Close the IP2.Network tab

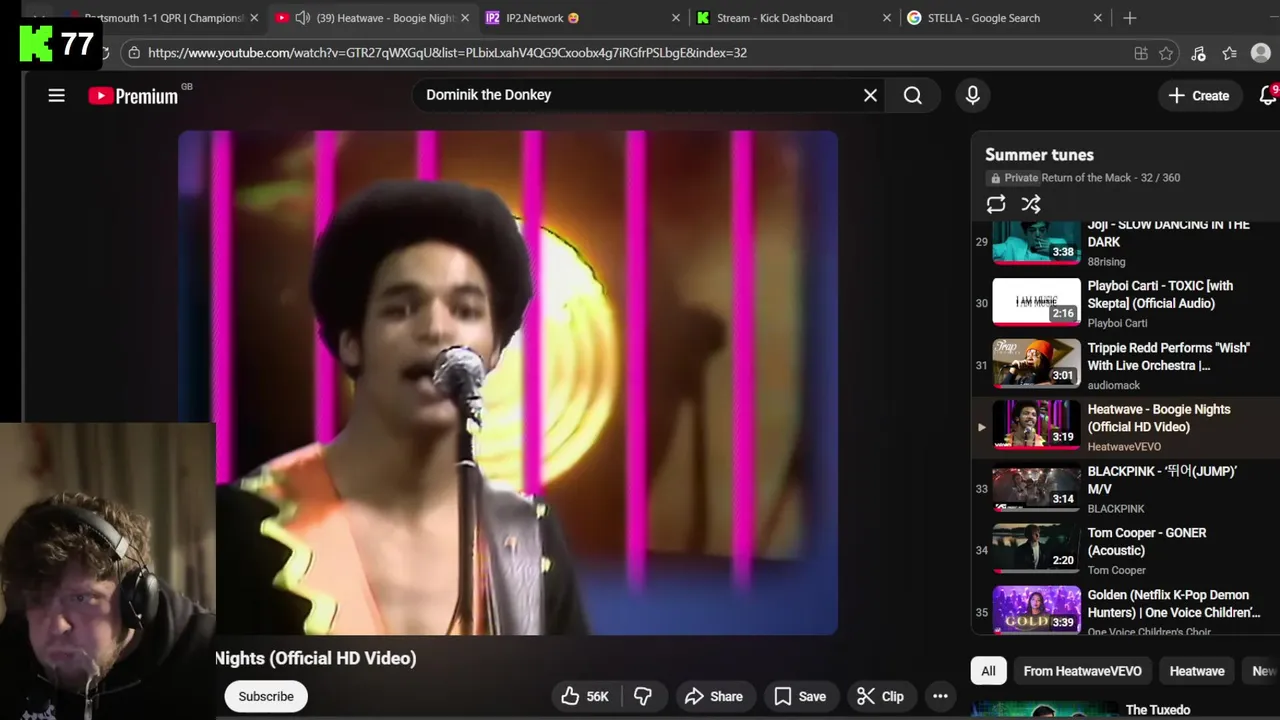tap(676, 18)
